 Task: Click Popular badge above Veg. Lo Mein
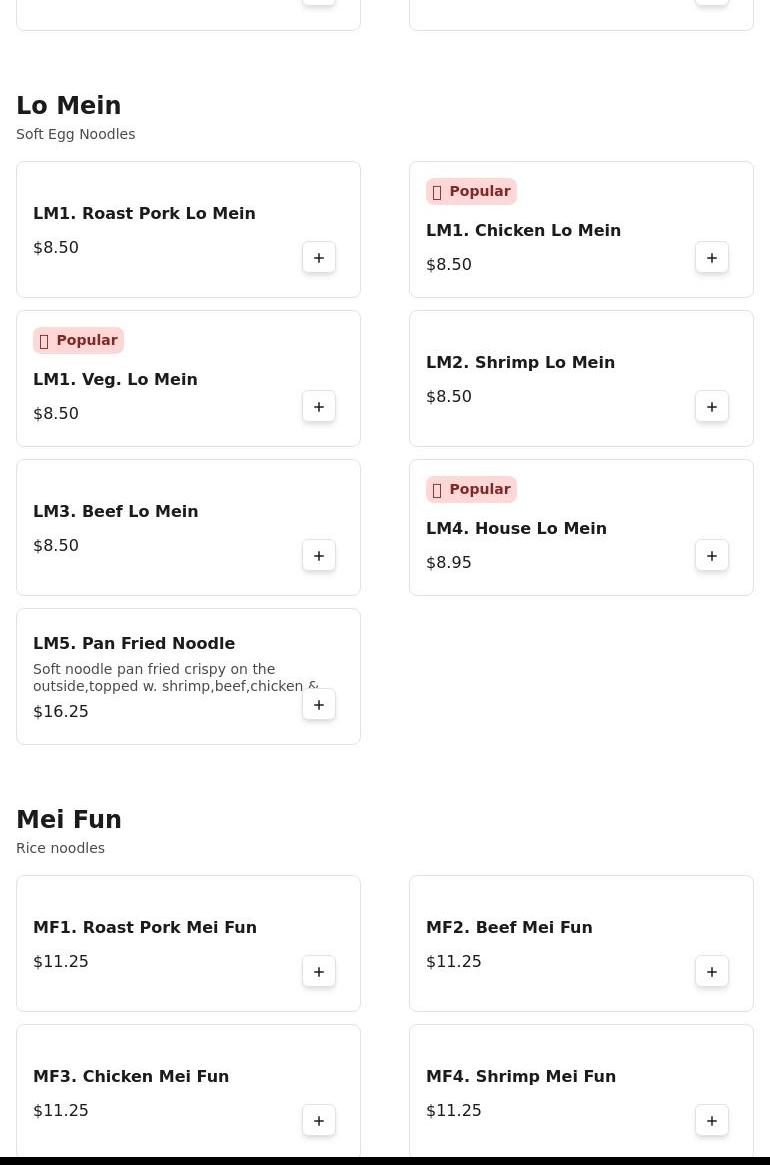point(78,340)
